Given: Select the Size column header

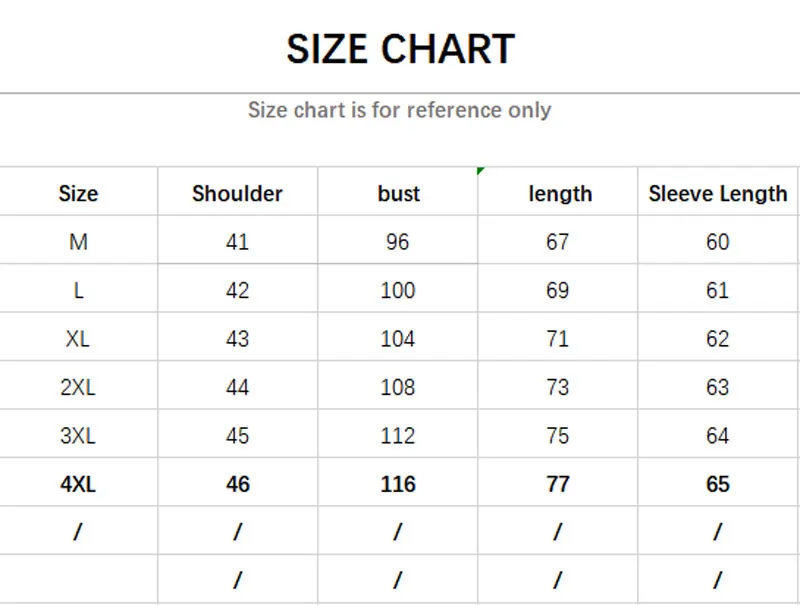Looking at the screenshot, I should pos(78,194).
